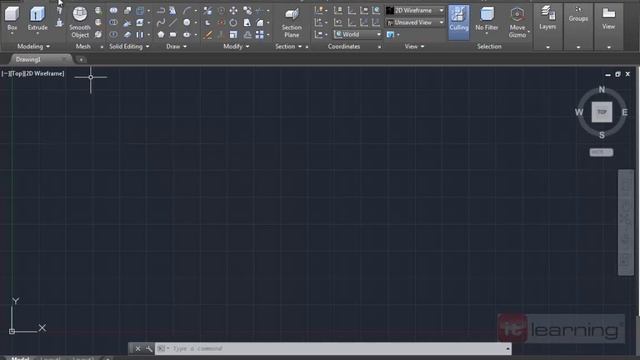Start the Circle draw tool
This screenshot has width=640, height=360.
(x=187, y=22)
